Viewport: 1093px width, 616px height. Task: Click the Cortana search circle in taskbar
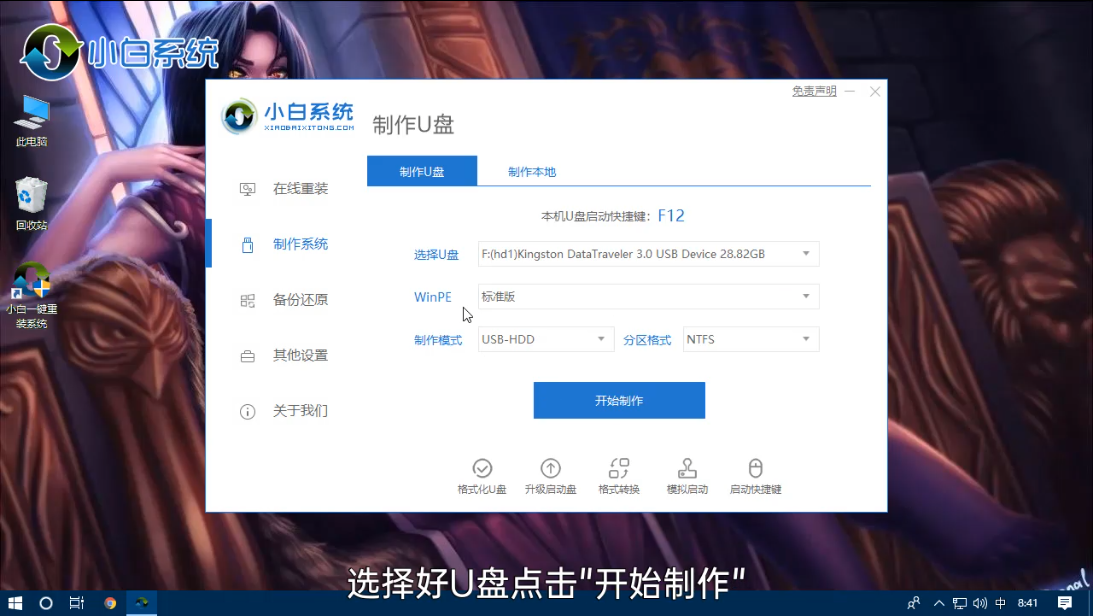click(x=46, y=603)
